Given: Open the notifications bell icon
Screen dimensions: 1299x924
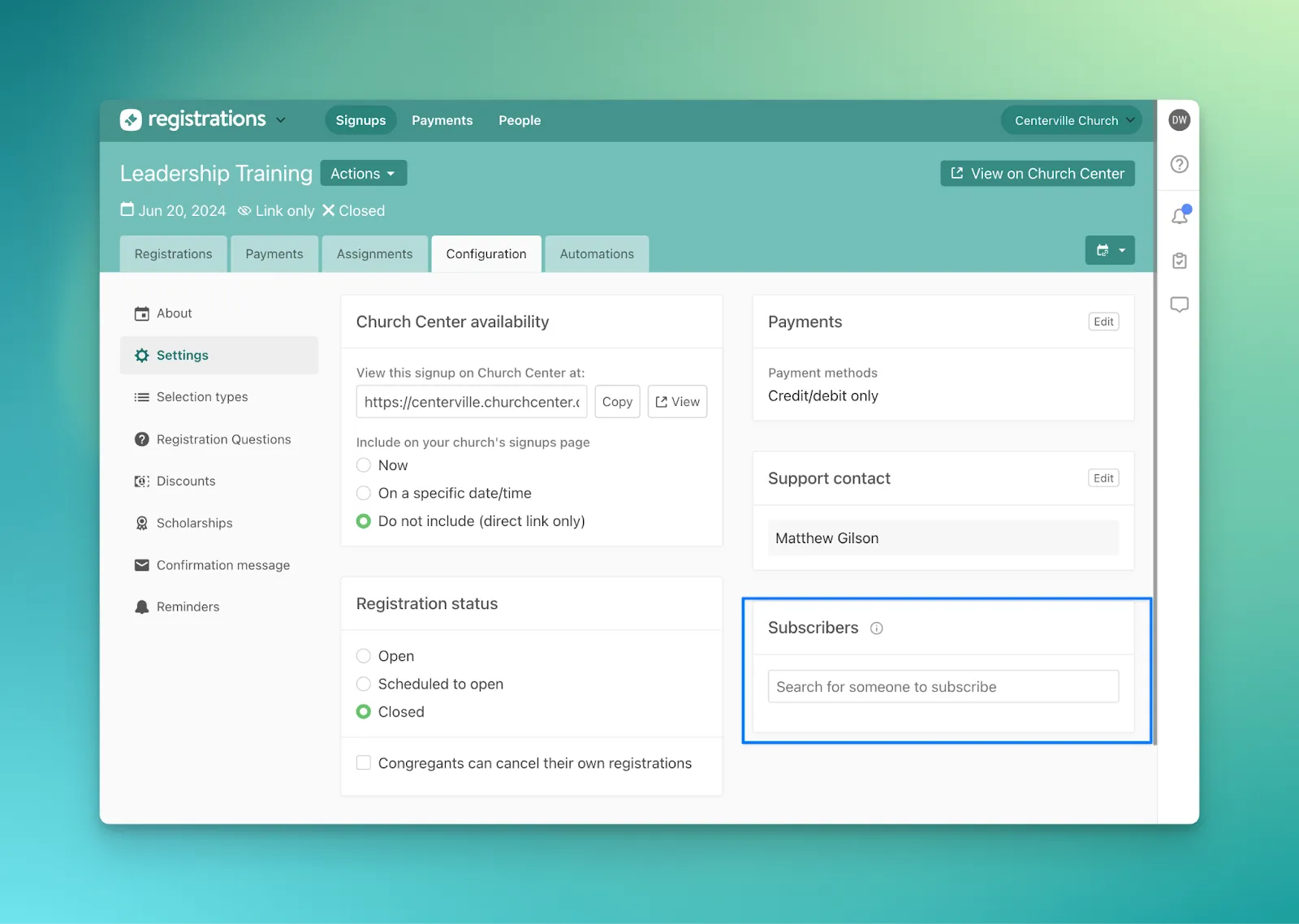Looking at the screenshot, I should click(1180, 216).
